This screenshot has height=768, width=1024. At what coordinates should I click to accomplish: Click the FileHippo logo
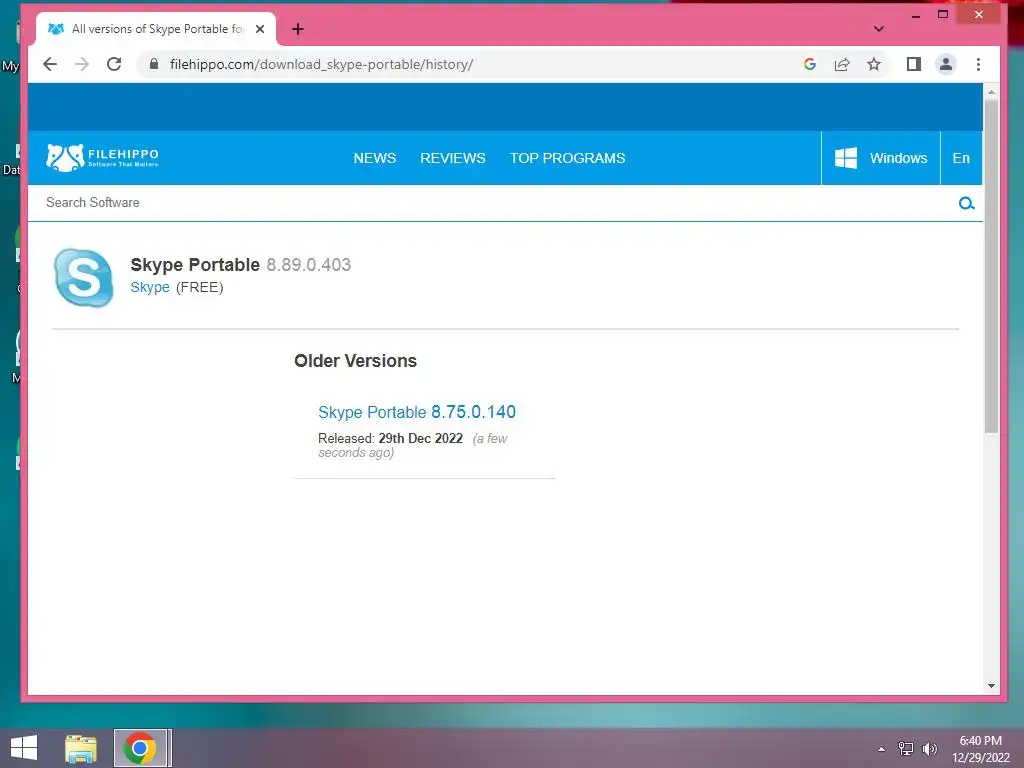tap(103, 157)
